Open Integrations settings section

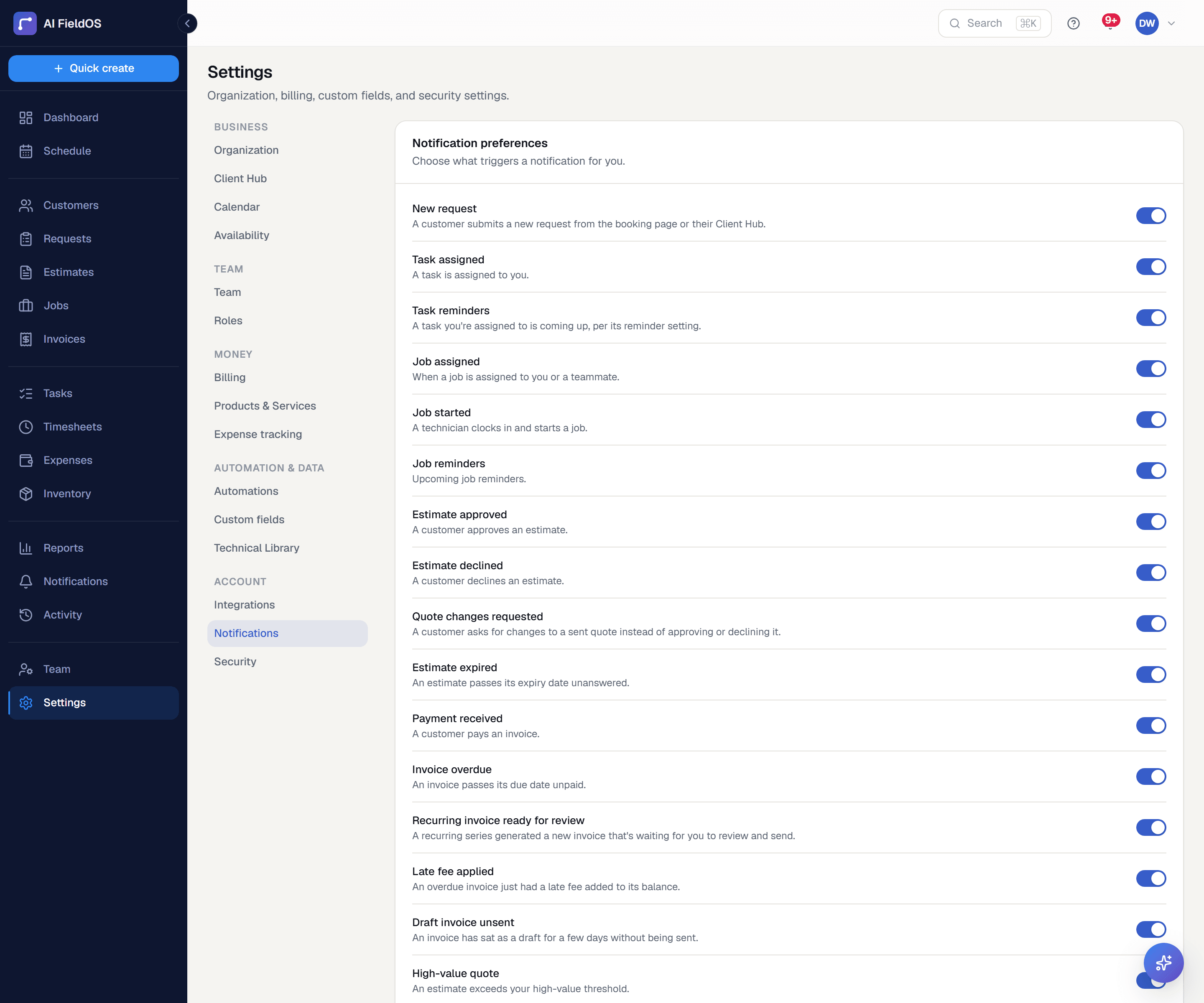[x=287, y=605]
